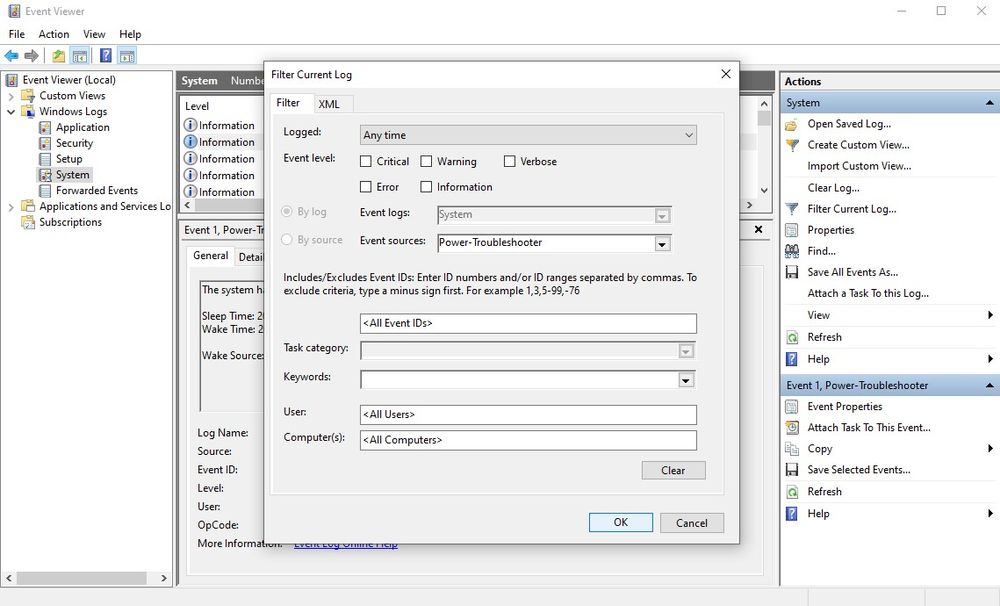The height and width of the screenshot is (606, 1000).
Task: Open the Logged time range dropdown
Action: click(688, 134)
